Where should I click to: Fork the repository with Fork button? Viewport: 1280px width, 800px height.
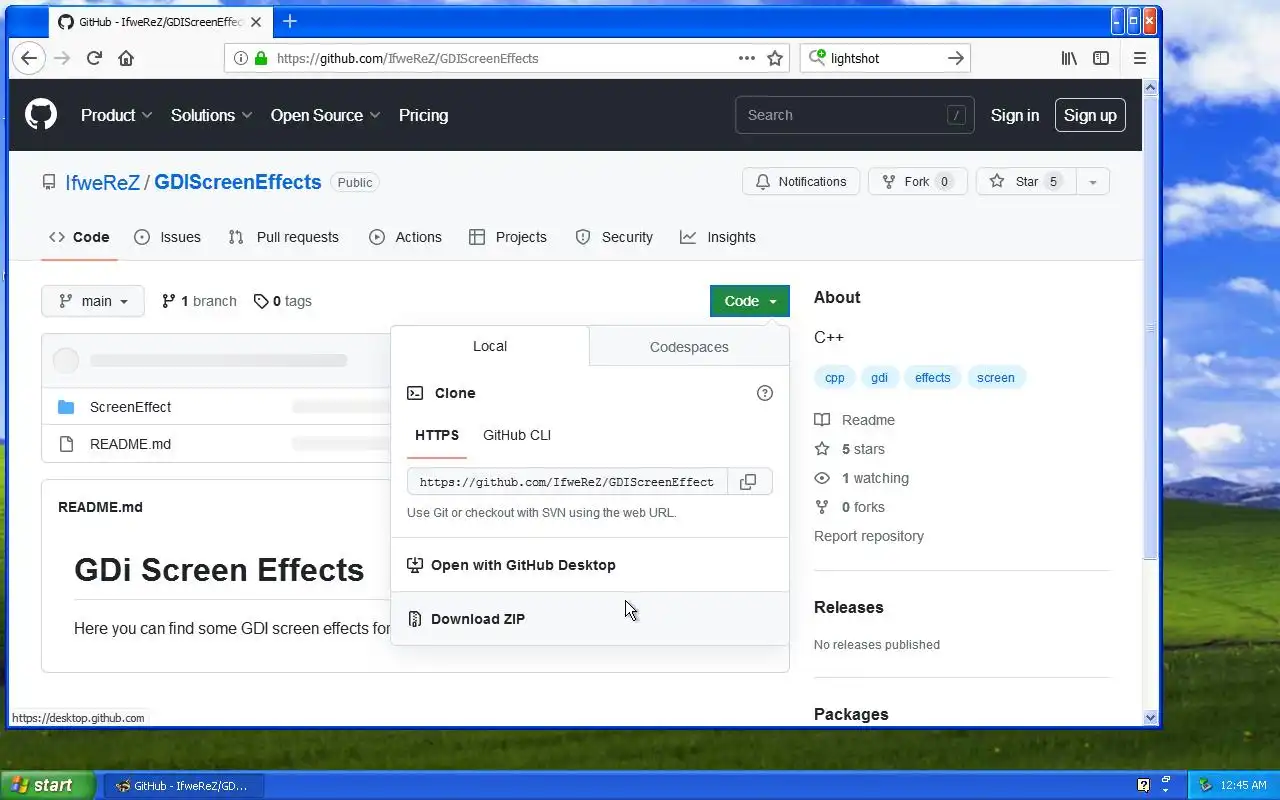tap(918, 182)
